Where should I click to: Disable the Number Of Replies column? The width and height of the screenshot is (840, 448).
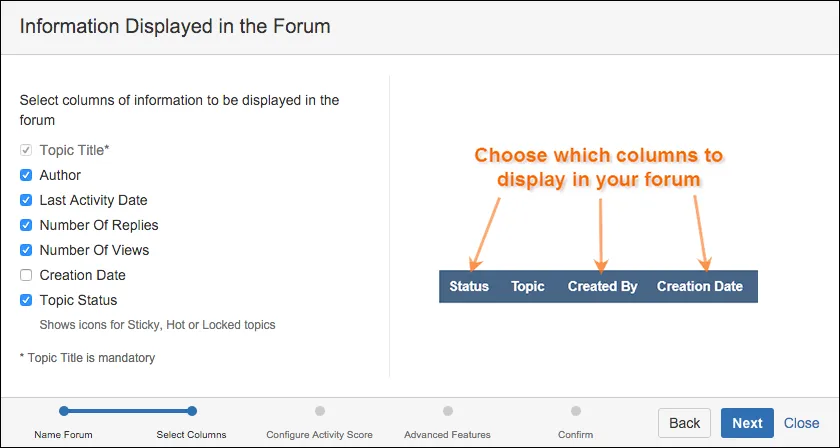pyautogui.click(x=26, y=225)
